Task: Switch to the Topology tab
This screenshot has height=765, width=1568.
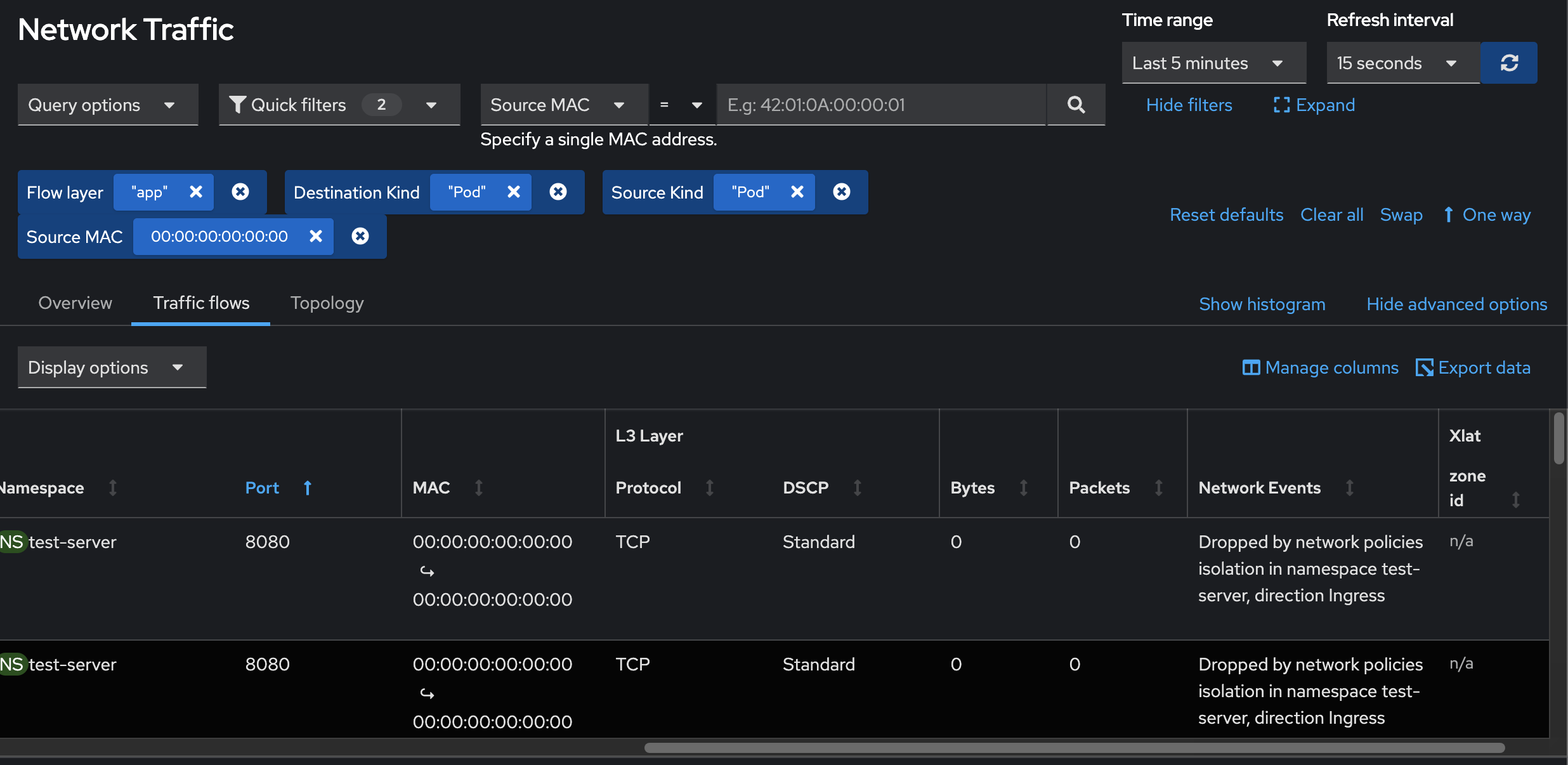Action: [x=327, y=303]
